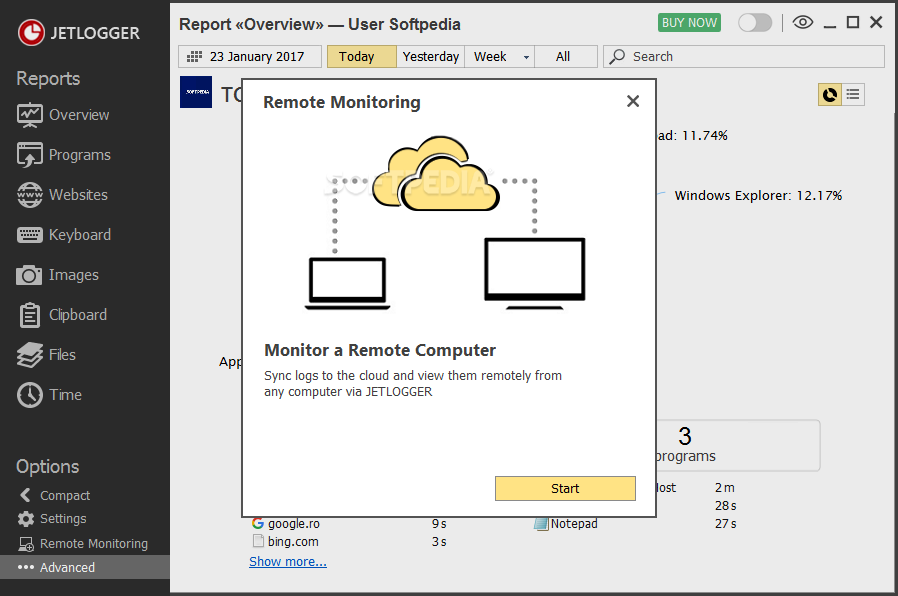
Task: Open the 23 January 2017 date picker
Action: (x=250, y=57)
